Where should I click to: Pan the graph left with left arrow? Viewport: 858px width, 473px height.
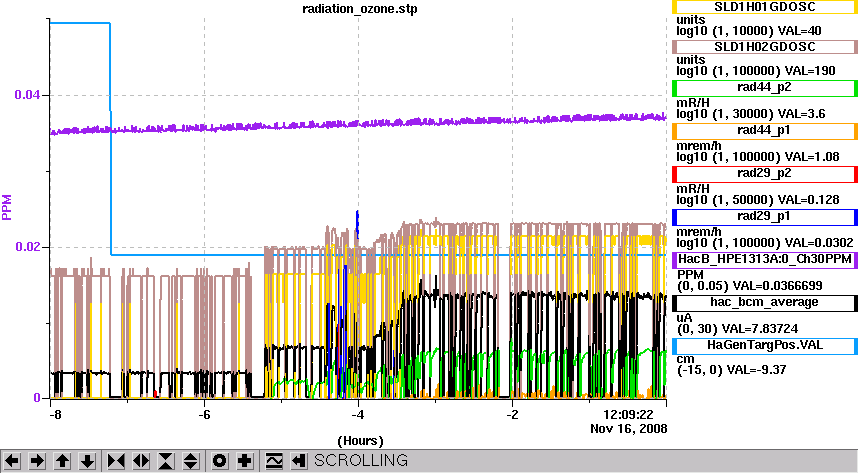point(12,461)
